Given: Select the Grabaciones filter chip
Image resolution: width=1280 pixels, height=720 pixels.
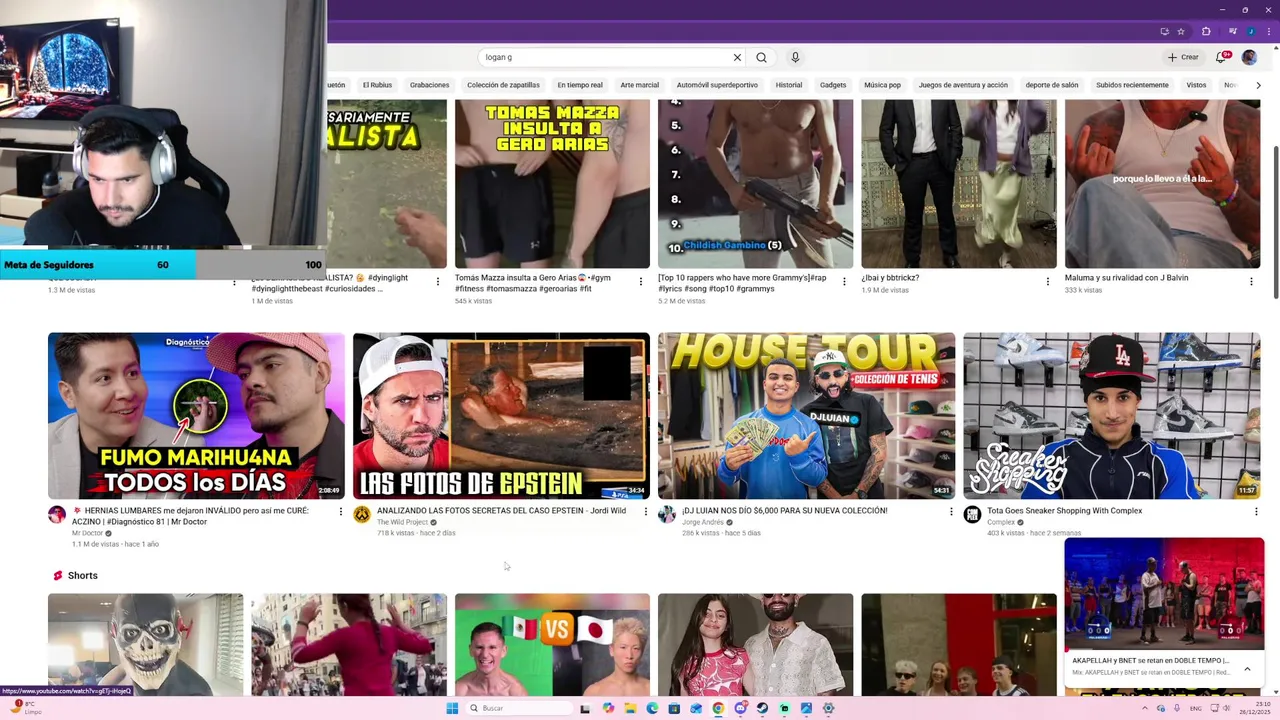Looking at the screenshot, I should 429,85.
